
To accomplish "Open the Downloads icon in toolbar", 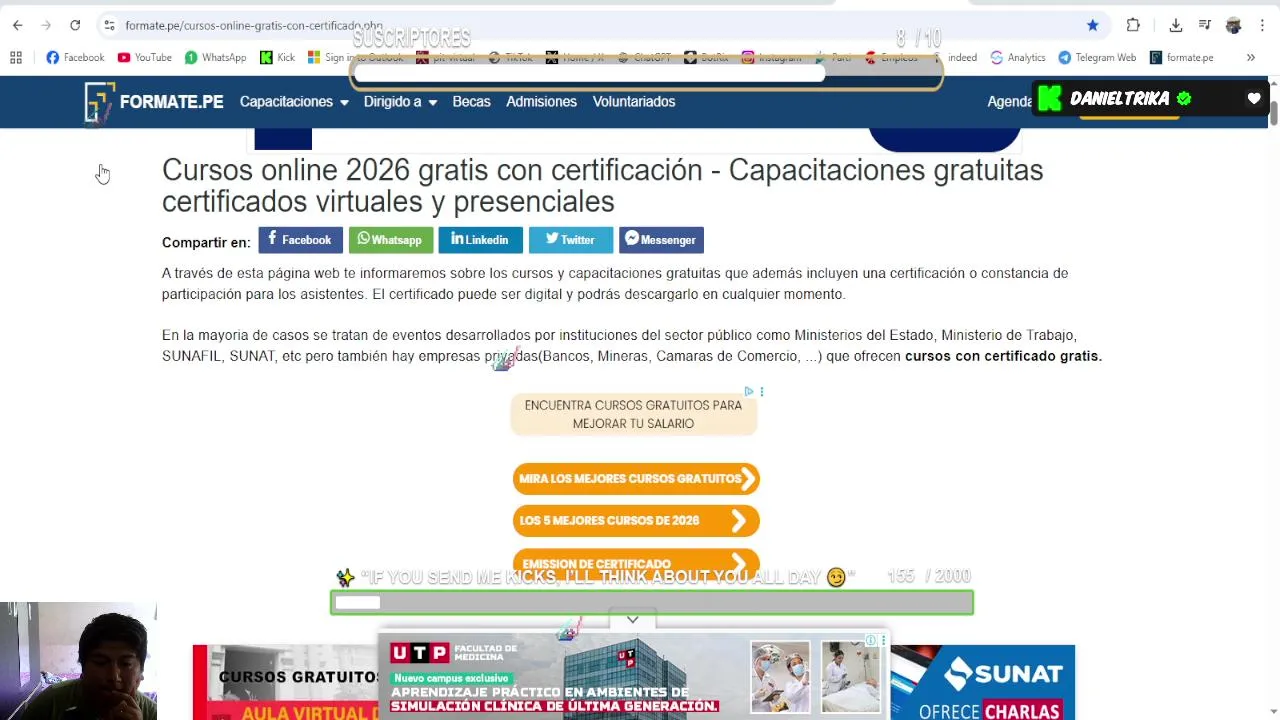I will (x=1176, y=25).
